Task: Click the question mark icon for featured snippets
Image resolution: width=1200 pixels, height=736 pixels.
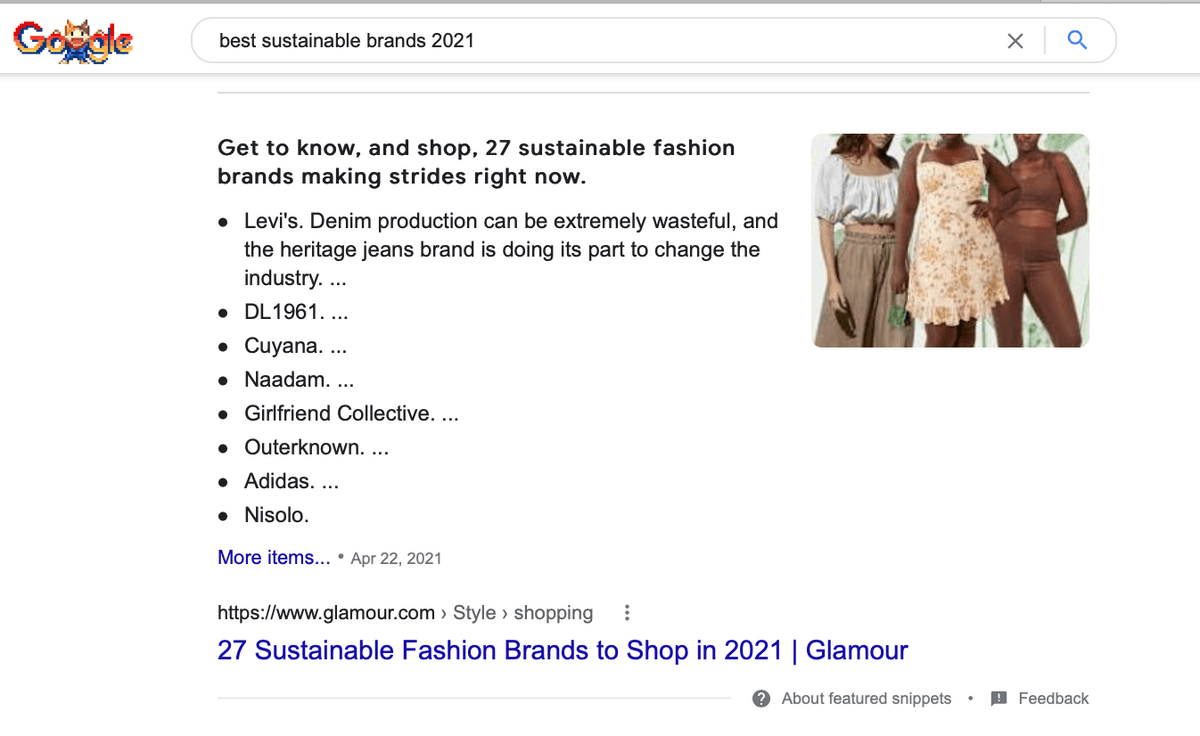Action: click(761, 698)
